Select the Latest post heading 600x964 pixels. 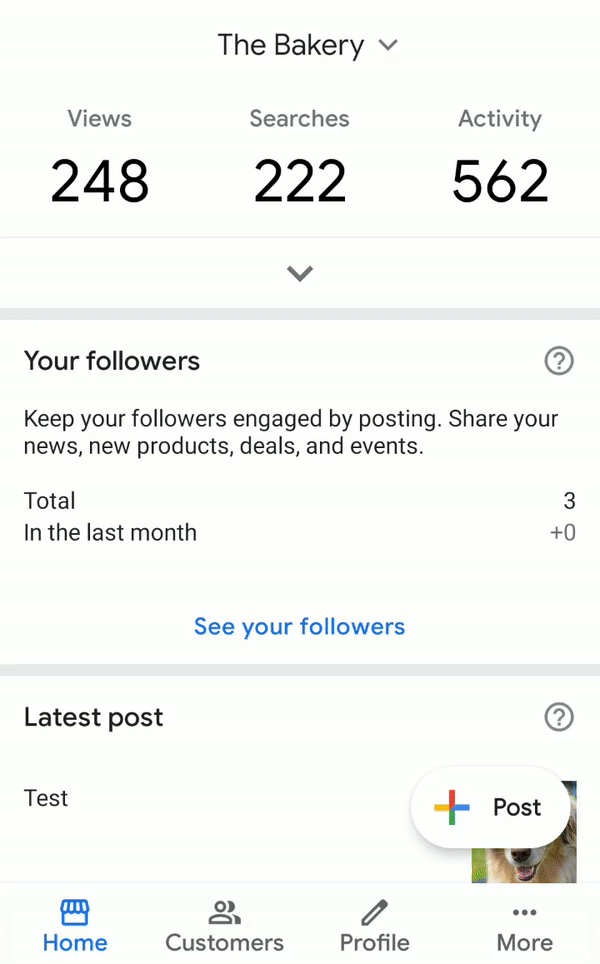click(x=94, y=717)
